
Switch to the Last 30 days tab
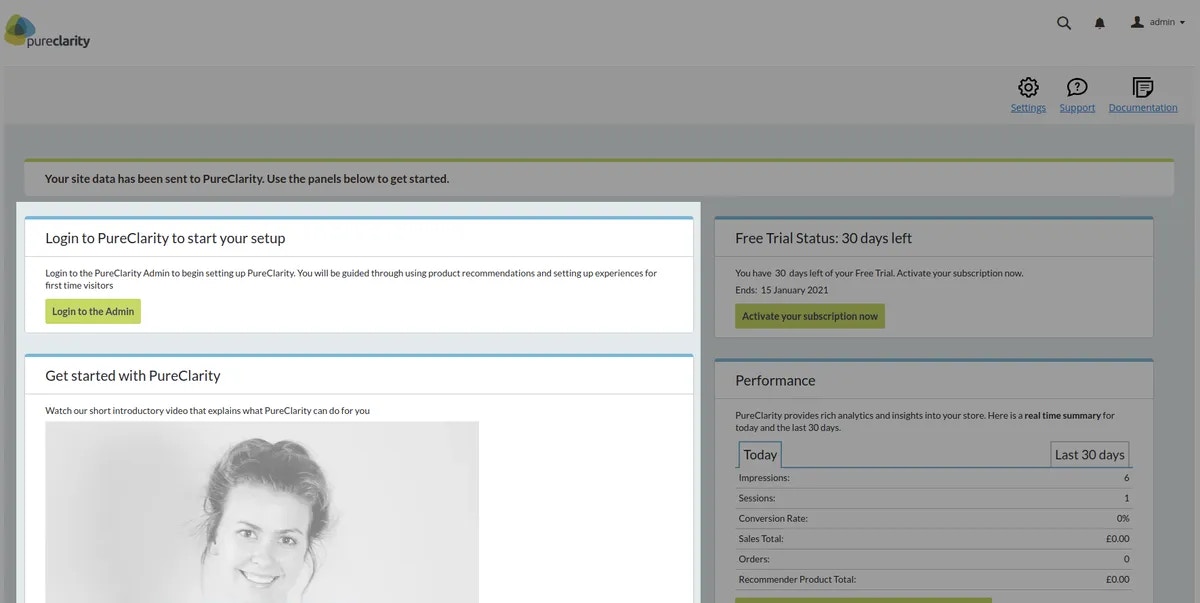click(x=1089, y=454)
